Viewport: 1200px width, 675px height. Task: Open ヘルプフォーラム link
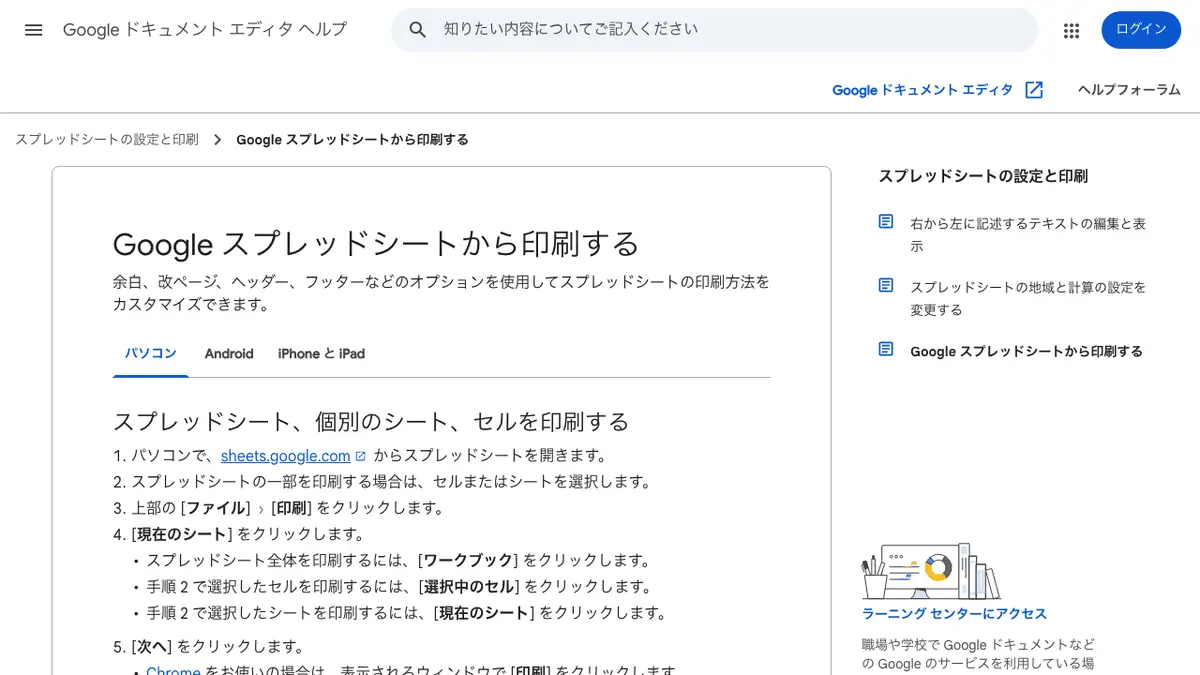pos(1129,90)
